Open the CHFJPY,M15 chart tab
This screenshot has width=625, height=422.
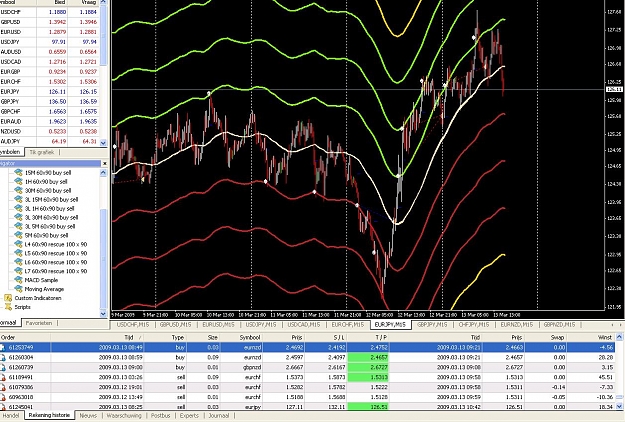(474, 325)
